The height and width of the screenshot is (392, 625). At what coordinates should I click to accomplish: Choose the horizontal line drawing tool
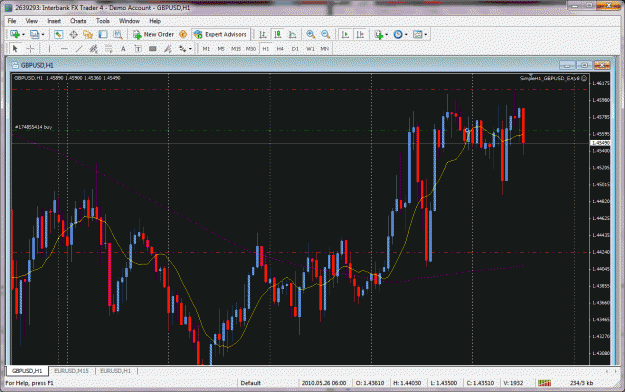pos(64,49)
